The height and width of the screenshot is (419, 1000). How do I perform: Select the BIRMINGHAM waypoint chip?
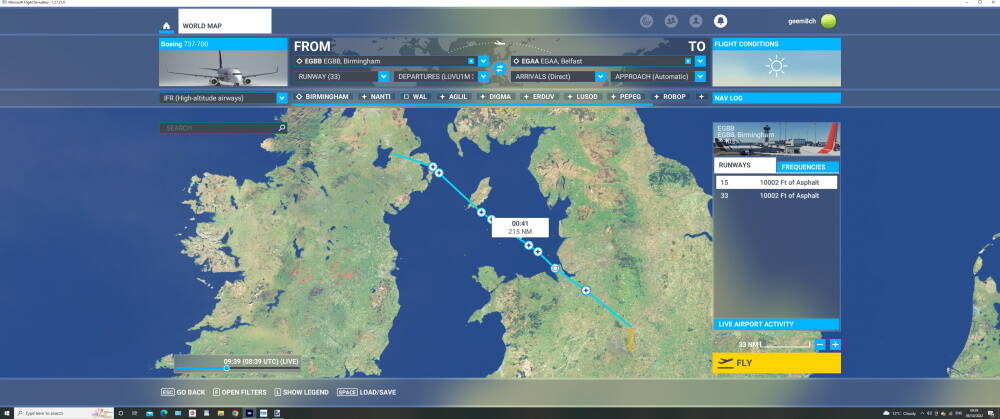(322, 96)
